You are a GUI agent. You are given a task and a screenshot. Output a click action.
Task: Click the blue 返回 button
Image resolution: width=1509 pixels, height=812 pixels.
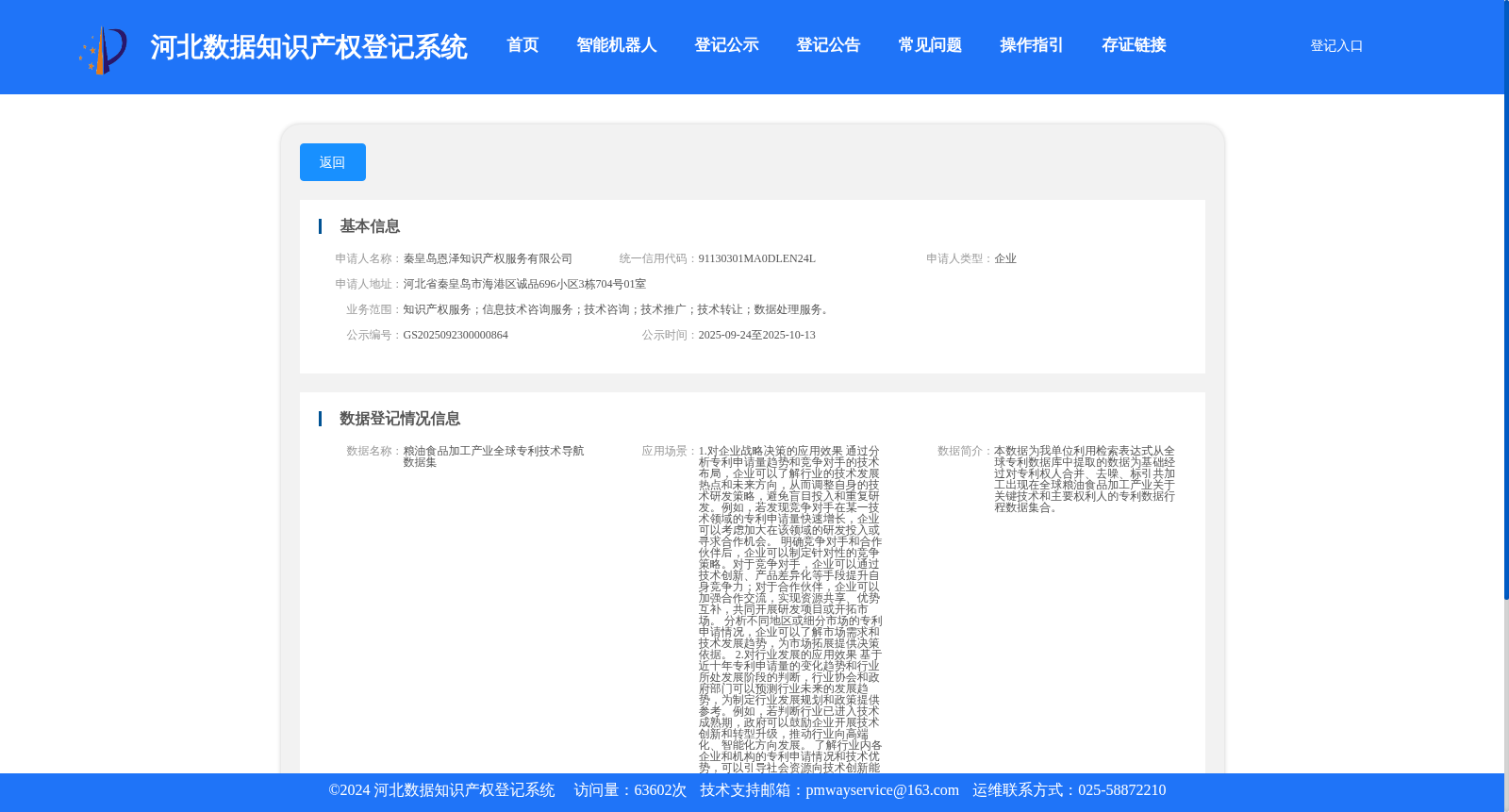333,162
